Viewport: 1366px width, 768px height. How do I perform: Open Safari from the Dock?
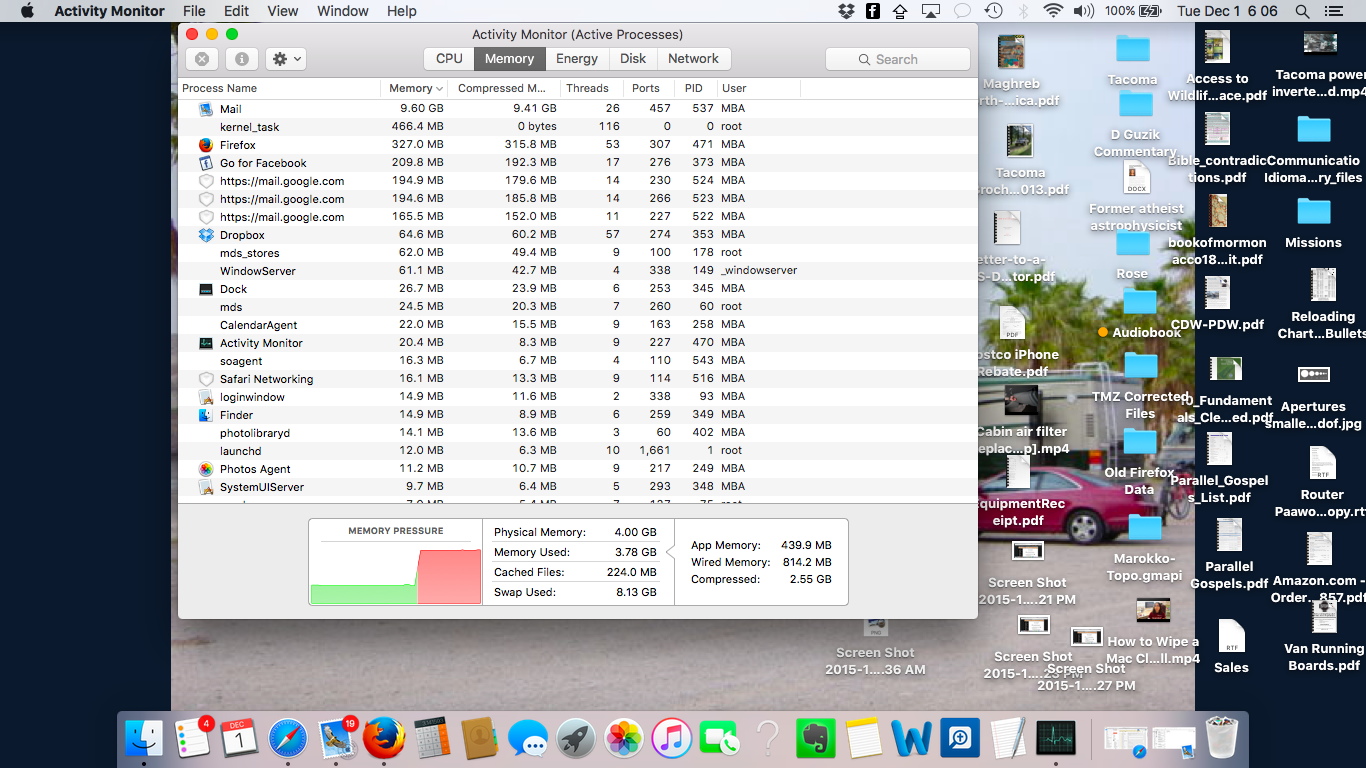pos(287,739)
